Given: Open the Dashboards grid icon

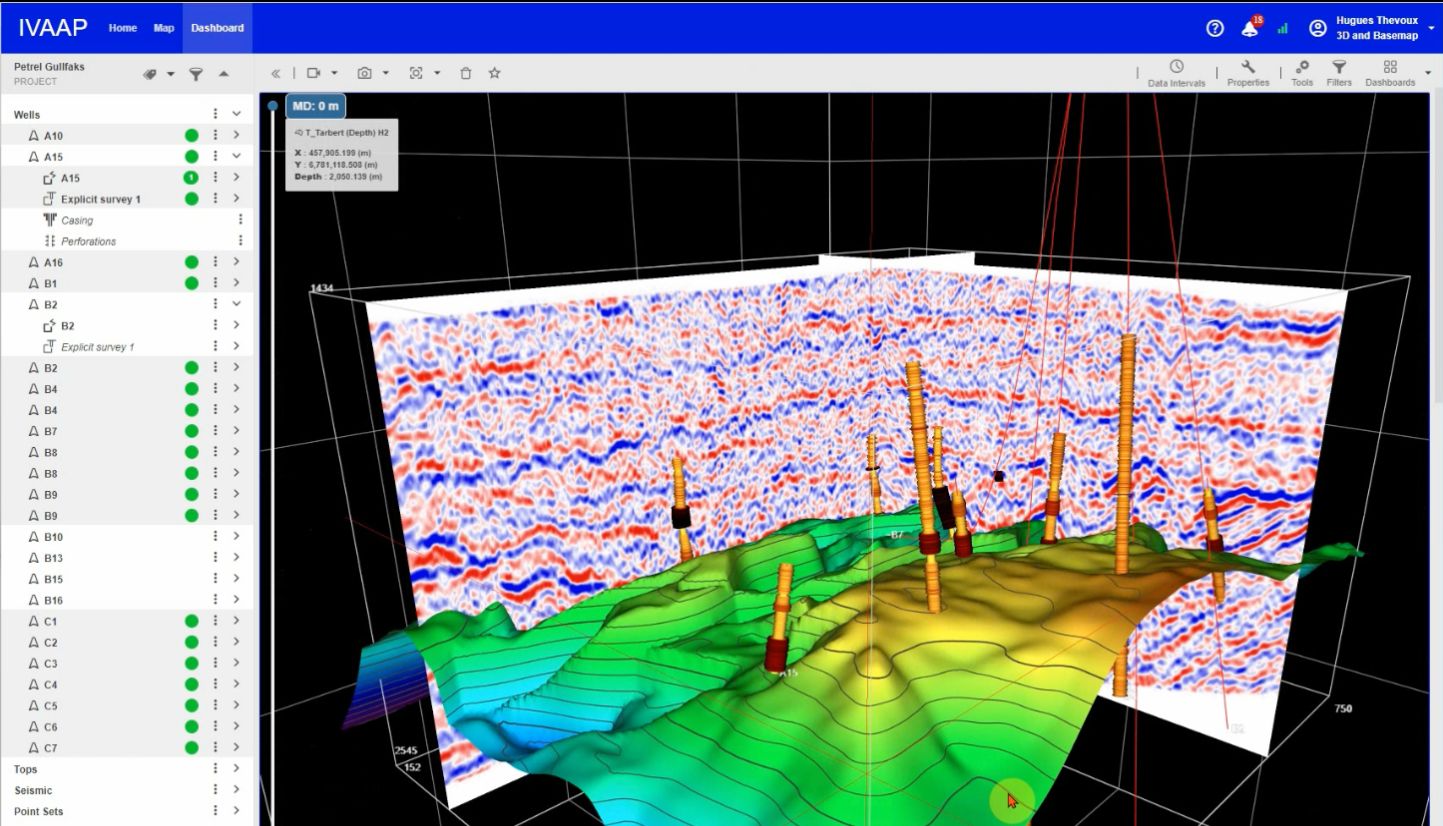Looking at the screenshot, I should (x=1390, y=67).
